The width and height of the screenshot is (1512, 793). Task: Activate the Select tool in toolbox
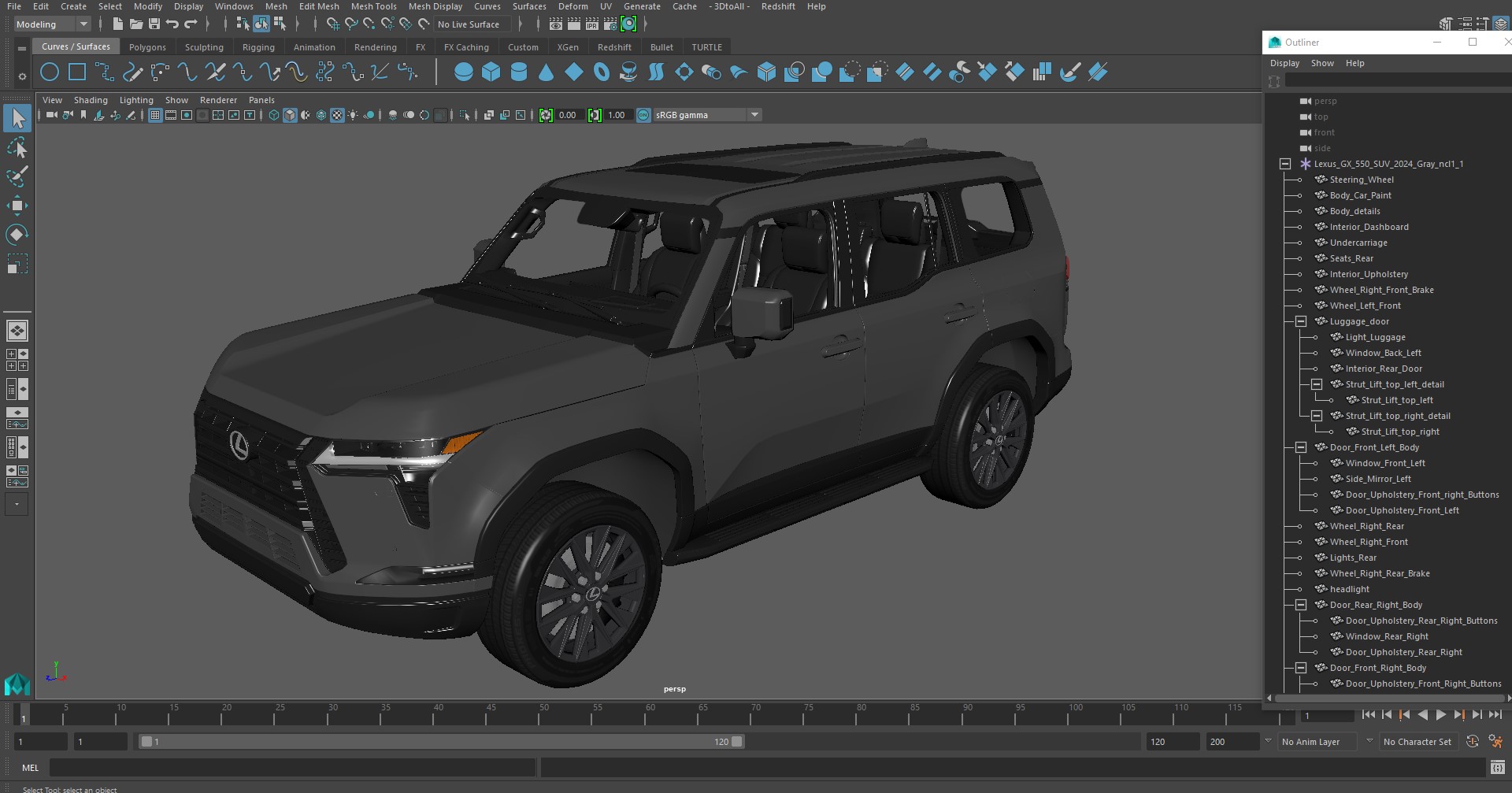pyautogui.click(x=17, y=119)
